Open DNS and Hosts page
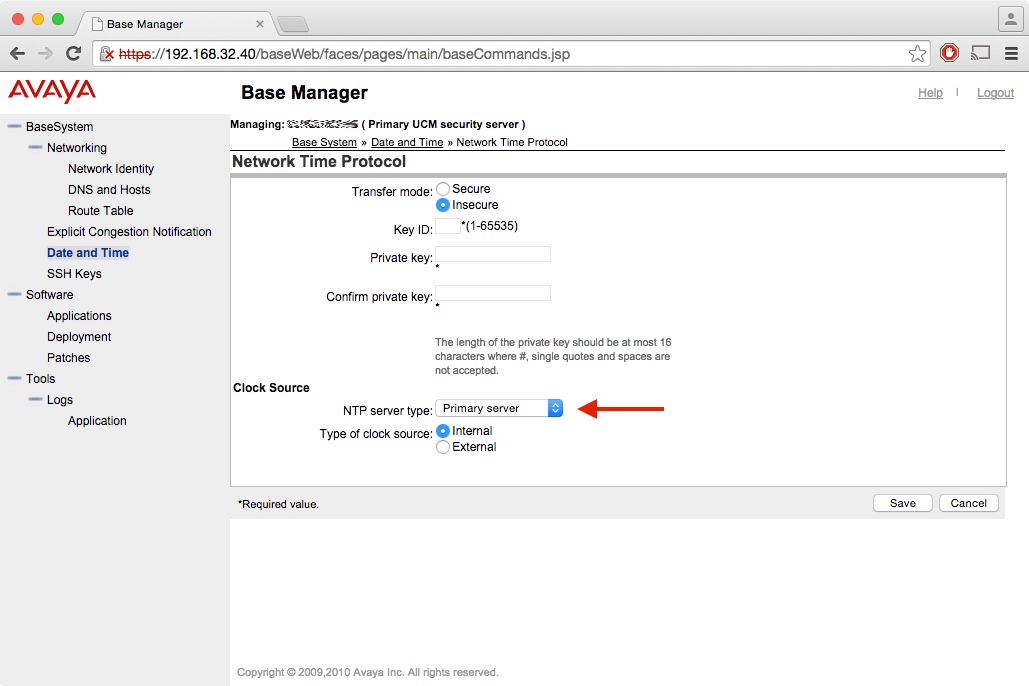This screenshot has height=686, width=1029. pos(109,190)
